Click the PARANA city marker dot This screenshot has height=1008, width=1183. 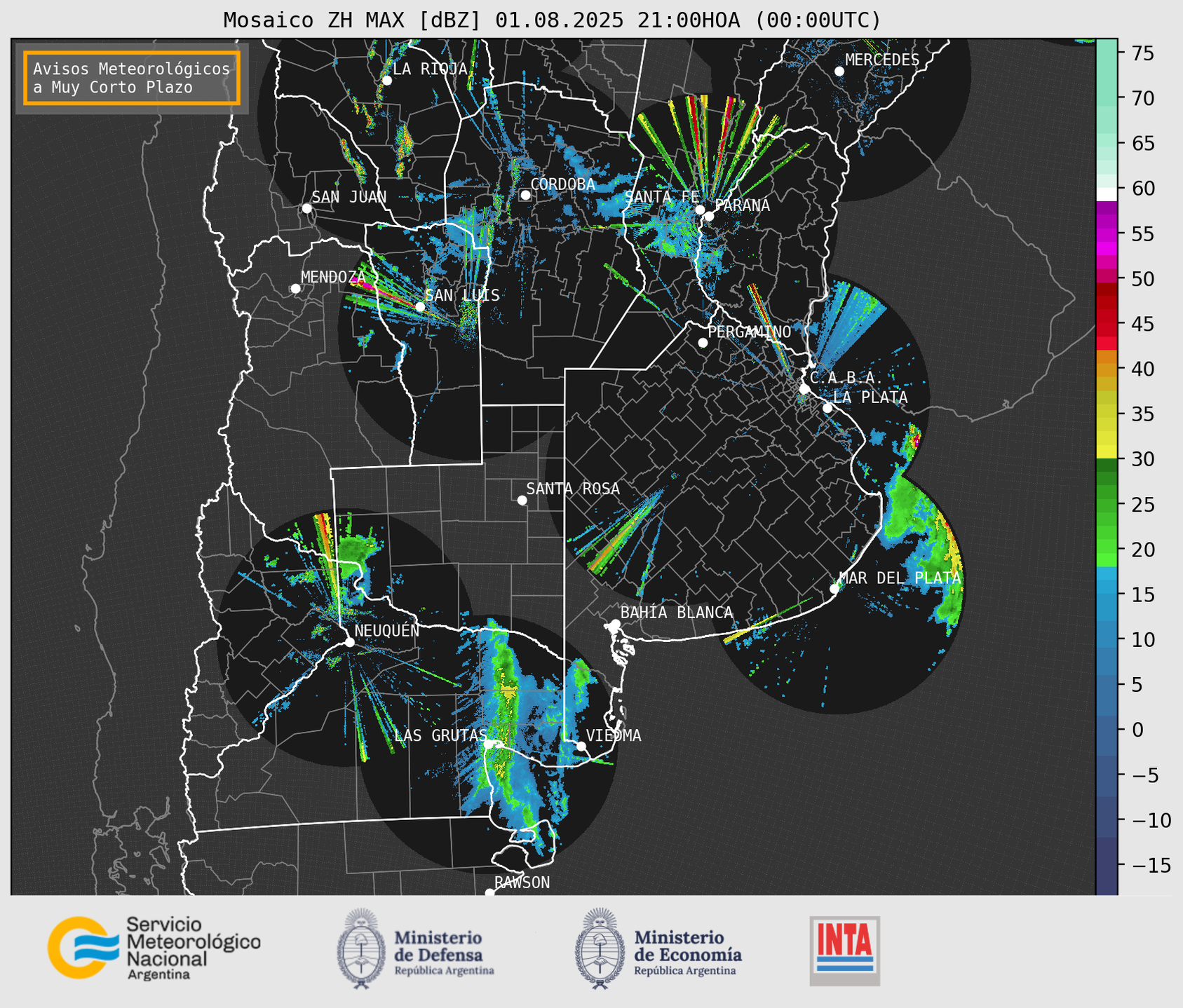pyautogui.click(x=709, y=216)
